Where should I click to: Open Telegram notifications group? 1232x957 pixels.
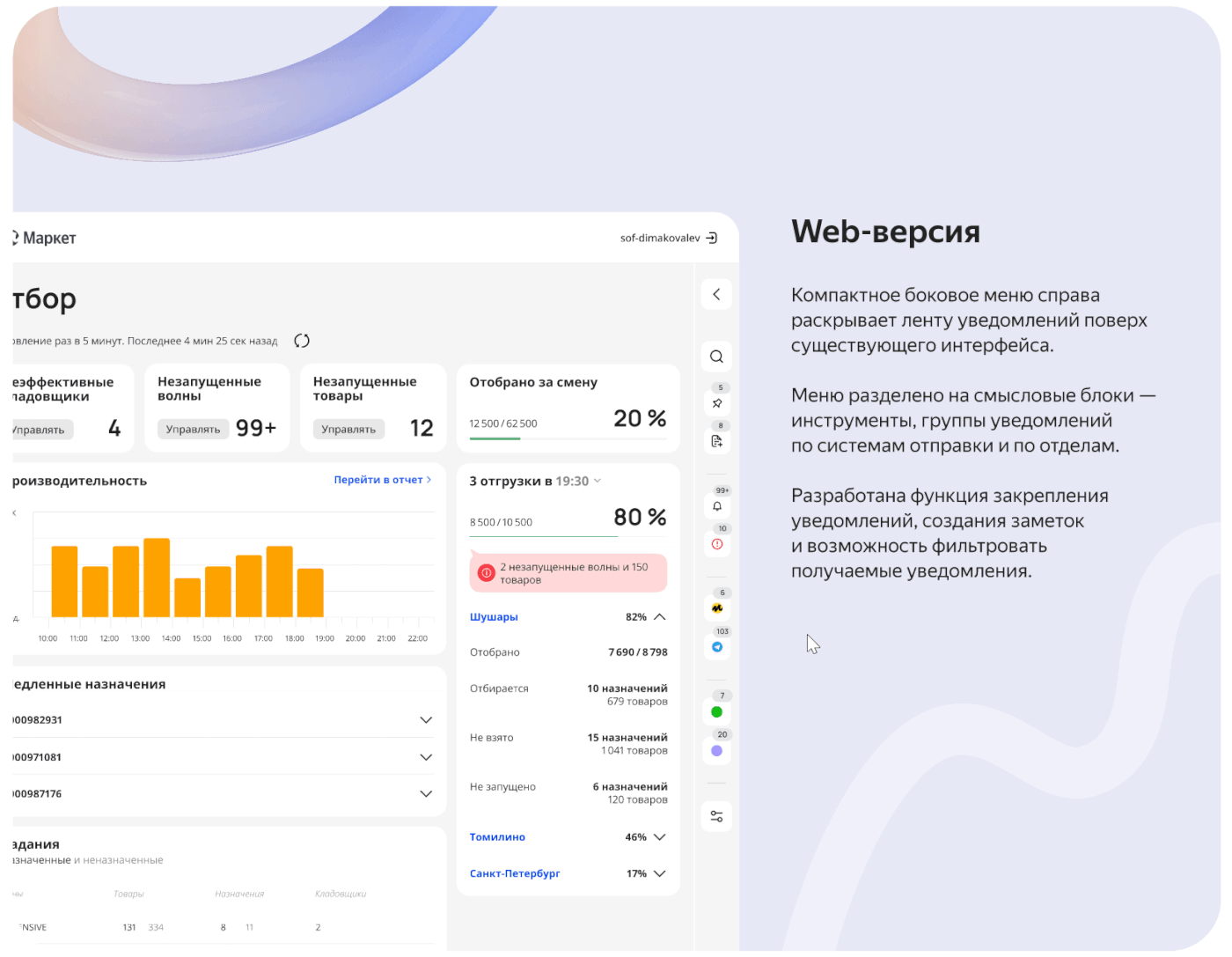(x=717, y=647)
